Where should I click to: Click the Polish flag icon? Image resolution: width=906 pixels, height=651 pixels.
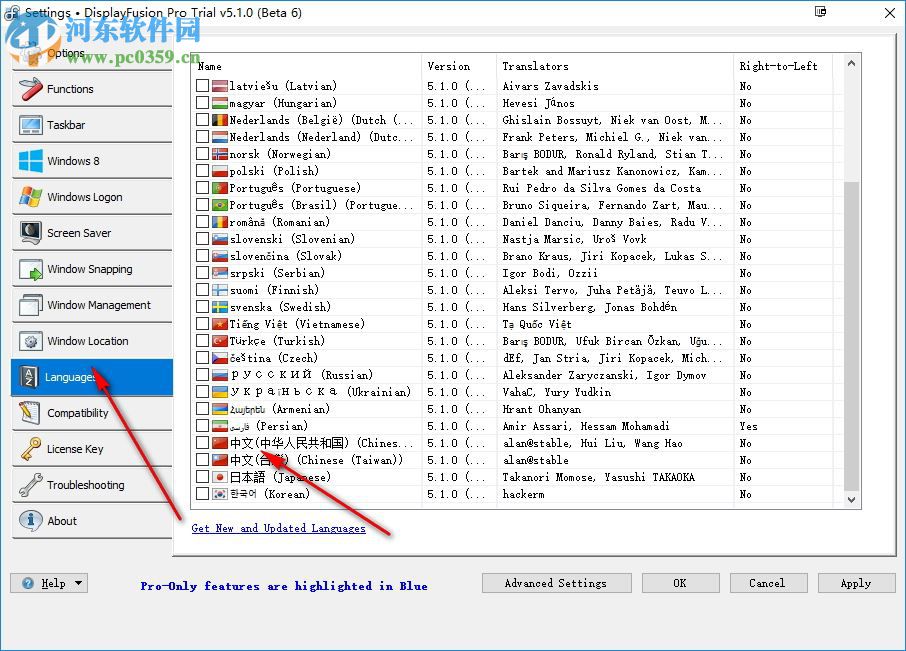220,171
